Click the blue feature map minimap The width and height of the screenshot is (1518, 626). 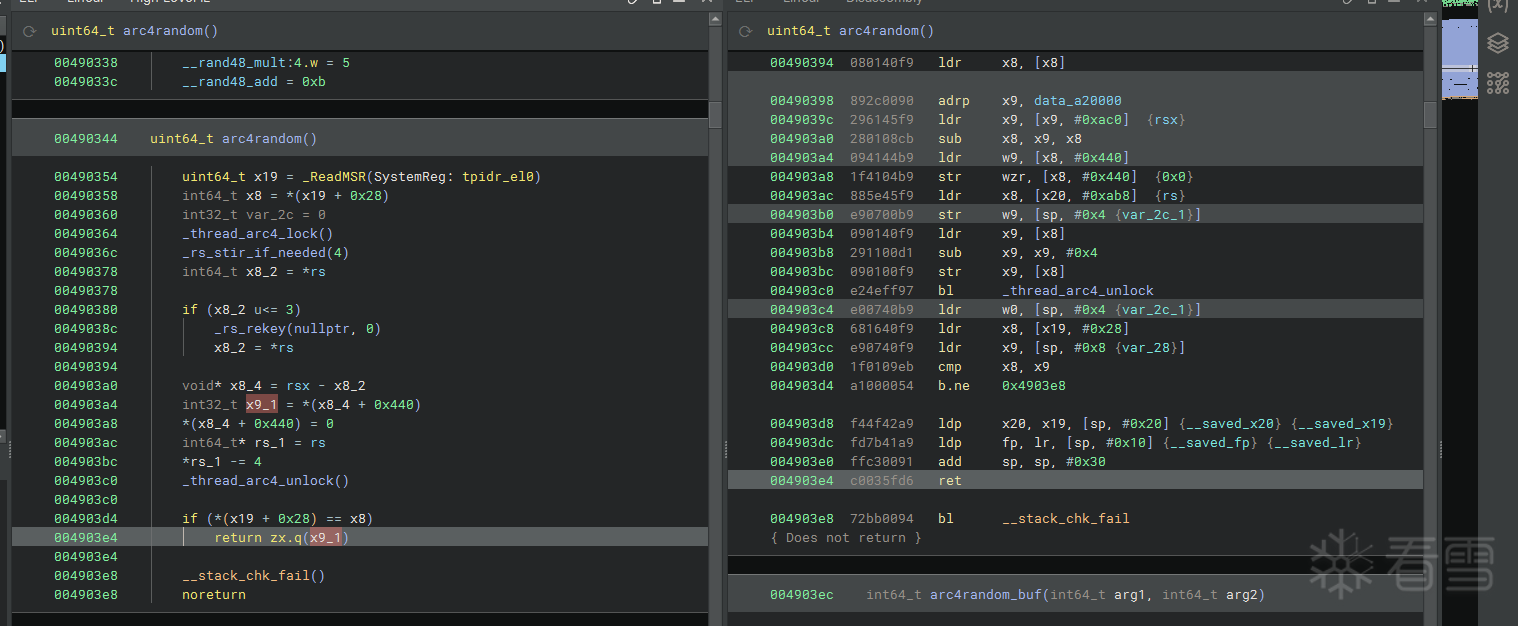pyautogui.click(x=1460, y=58)
